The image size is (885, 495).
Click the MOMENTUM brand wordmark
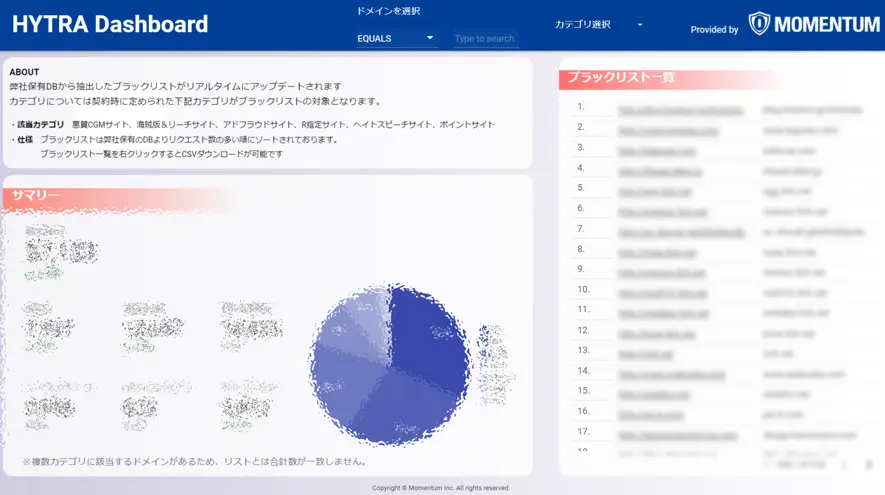coord(827,25)
